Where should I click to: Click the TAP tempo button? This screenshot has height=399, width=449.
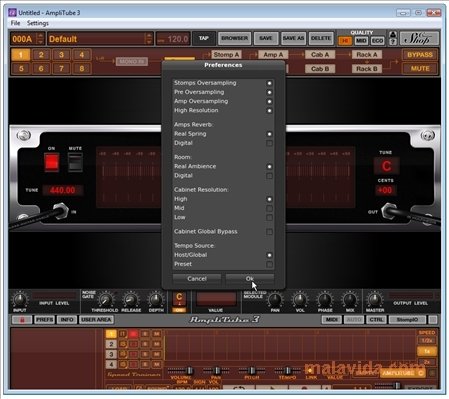204,38
